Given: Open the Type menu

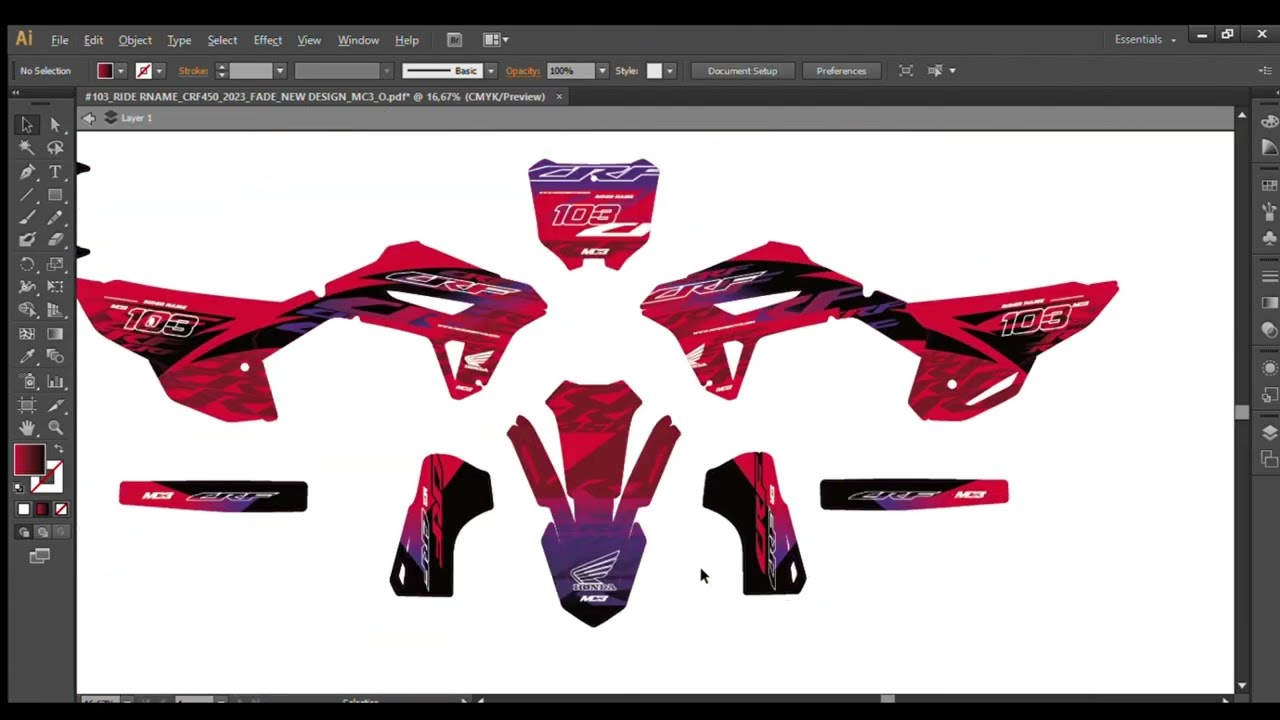Looking at the screenshot, I should coord(179,40).
